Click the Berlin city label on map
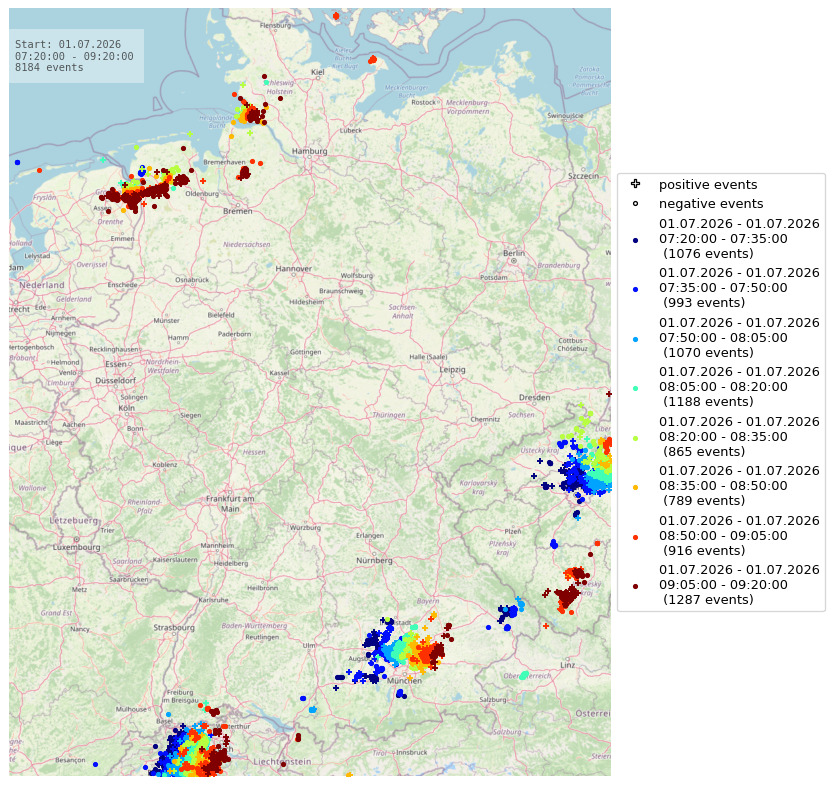 click(x=514, y=253)
